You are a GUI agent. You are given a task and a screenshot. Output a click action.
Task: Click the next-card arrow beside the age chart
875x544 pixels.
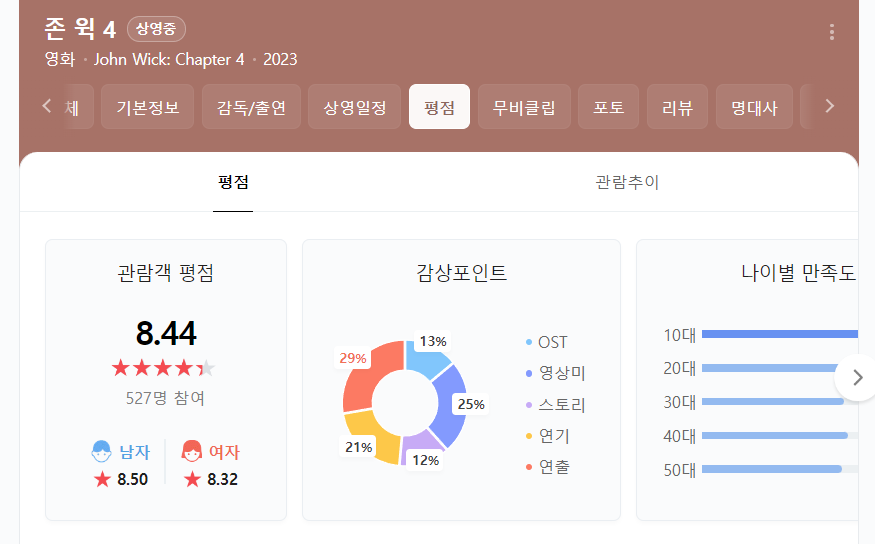pyautogui.click(x=857, y=378)
